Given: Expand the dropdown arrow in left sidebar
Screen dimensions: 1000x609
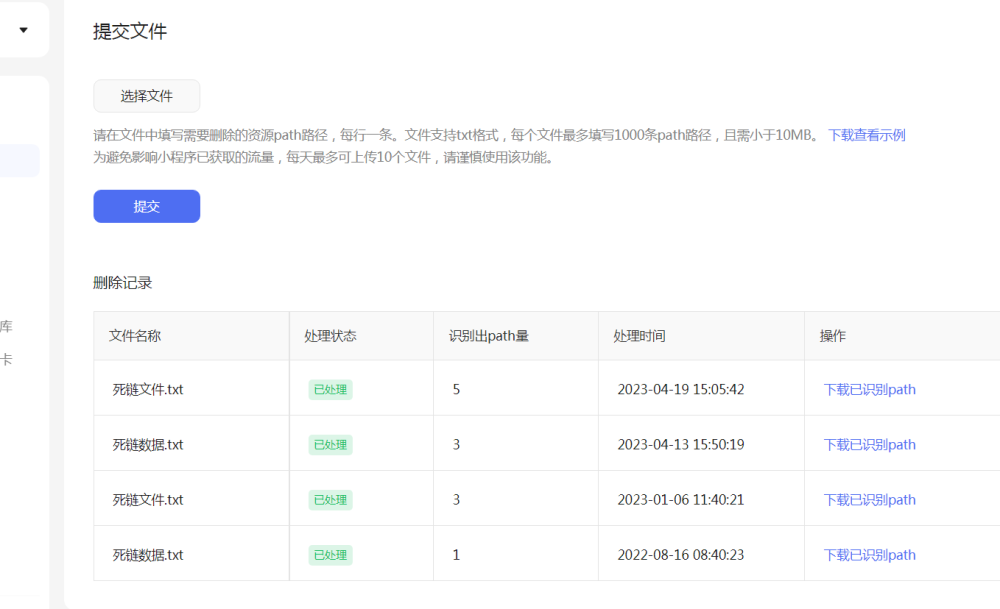Looking at the screenshot, I should pyautogui.click(x=24, y=30).
